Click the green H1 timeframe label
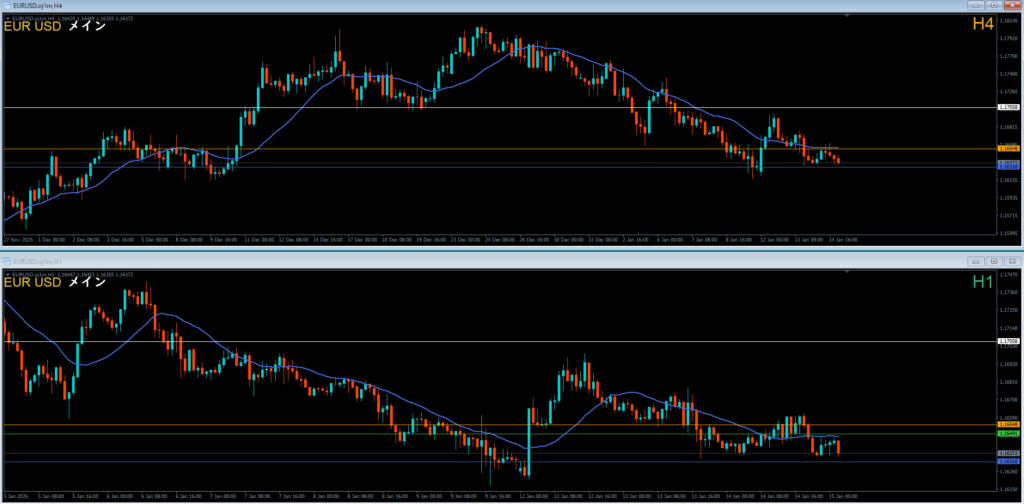Screen dimensions: 1024x504 point(982,282)
